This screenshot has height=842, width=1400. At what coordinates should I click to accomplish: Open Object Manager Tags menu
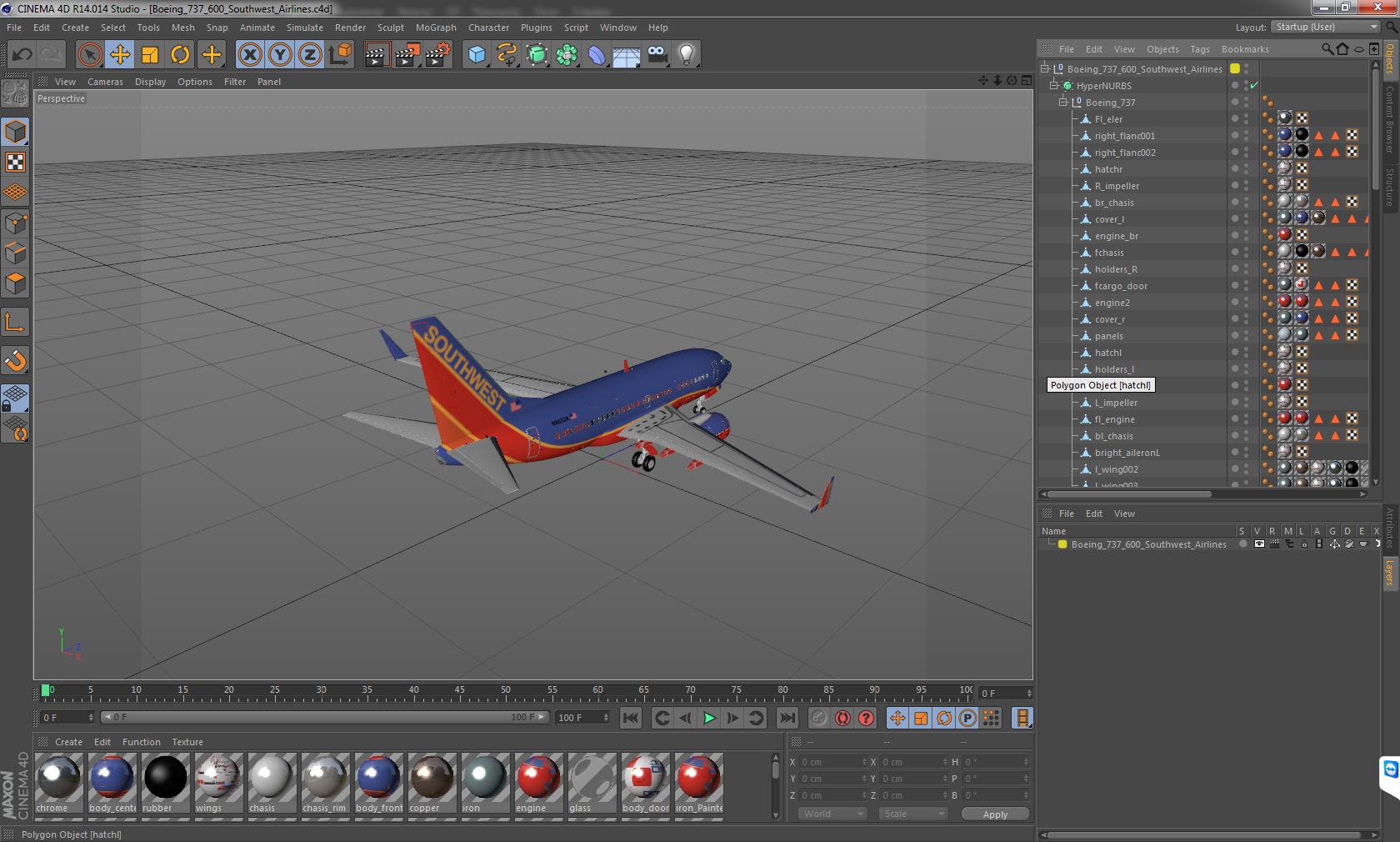1199,49
